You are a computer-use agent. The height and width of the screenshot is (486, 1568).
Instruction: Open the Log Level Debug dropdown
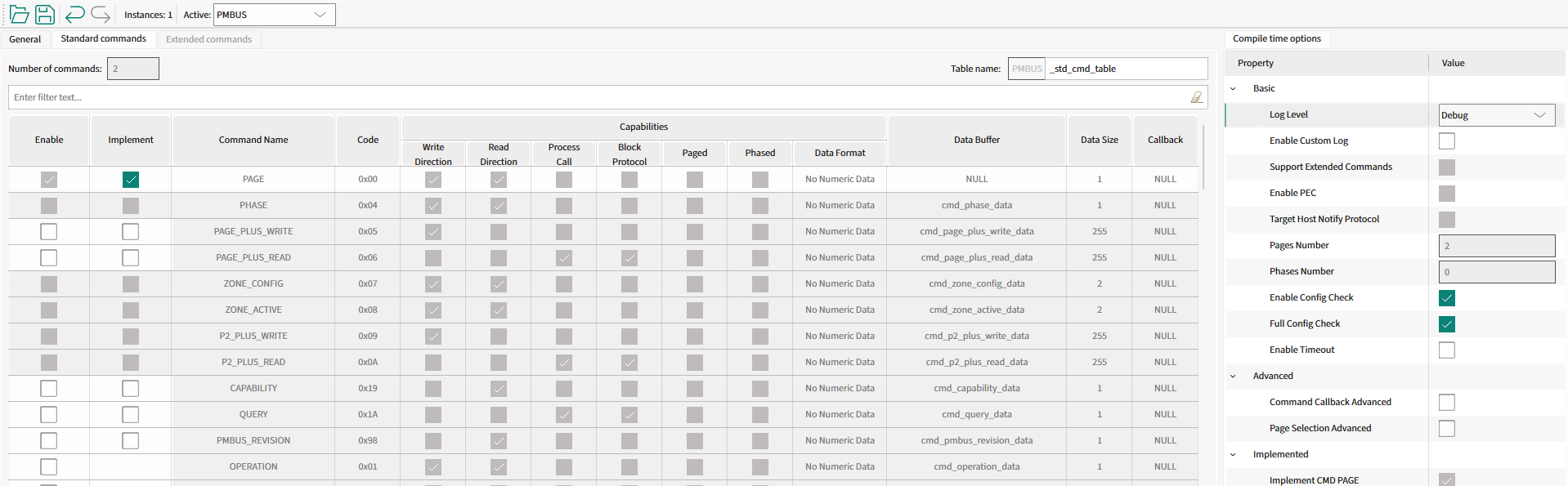[x=1497, y=115]
